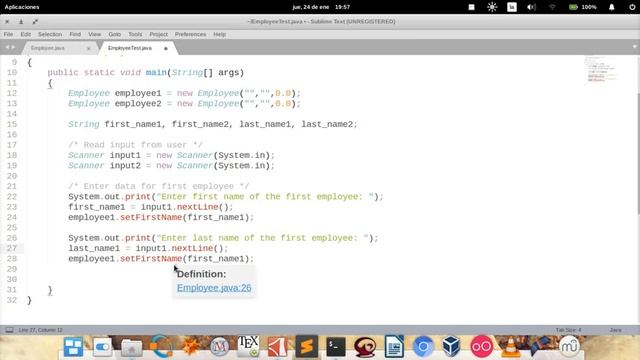Close the Employee.java tab
The image size is (640, 360).
point(89,49)
